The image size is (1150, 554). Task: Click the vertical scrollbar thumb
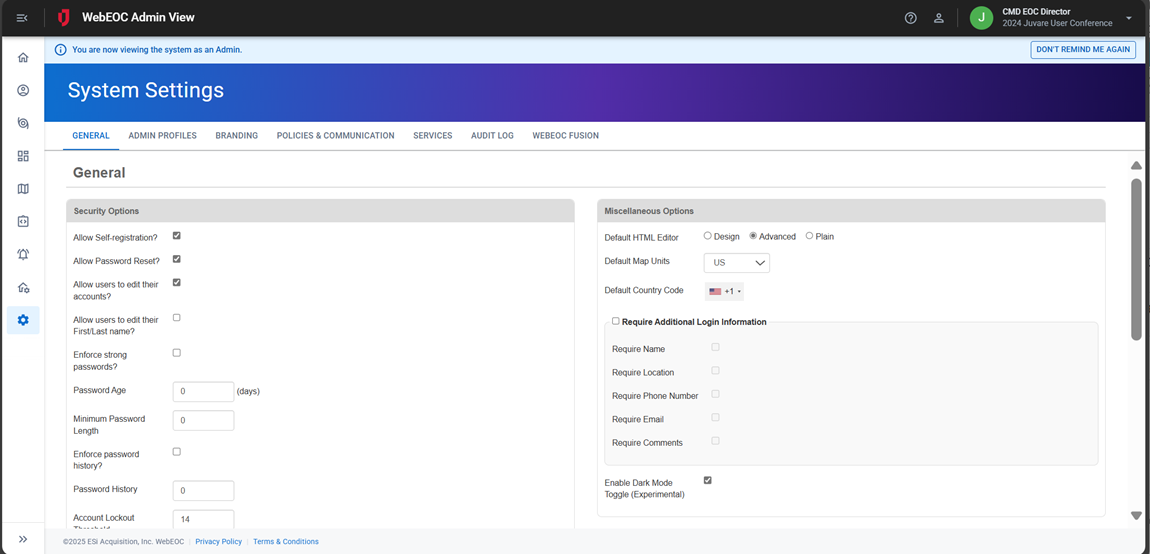tap(1136, 258)
